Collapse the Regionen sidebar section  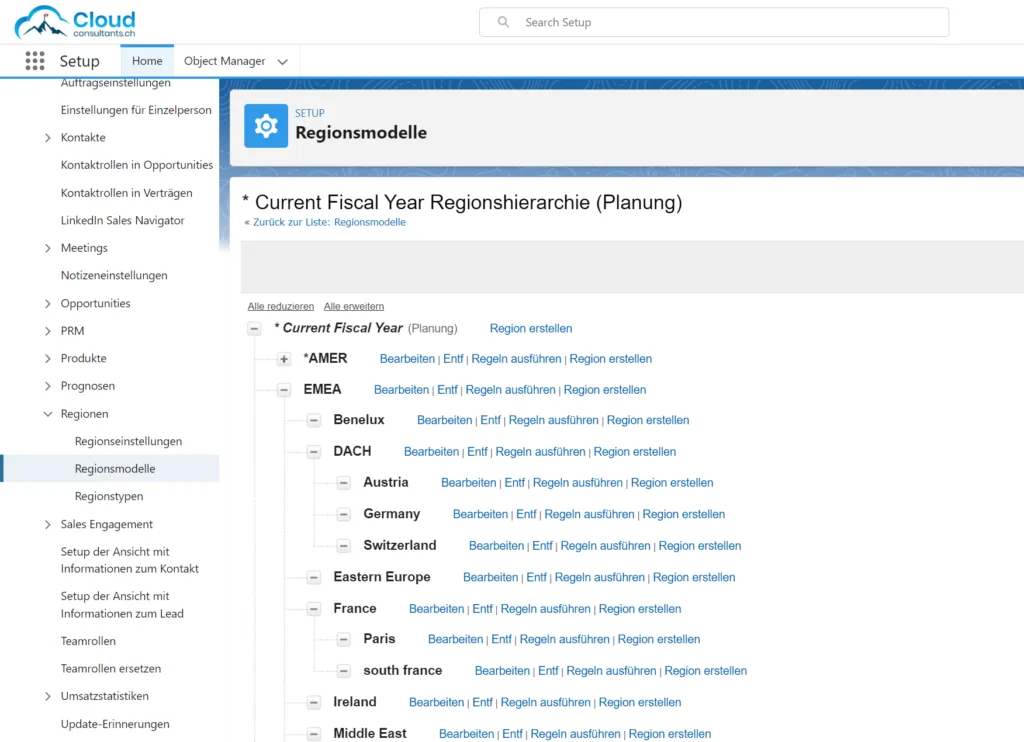pyautogui.click(x=48, y=414)
